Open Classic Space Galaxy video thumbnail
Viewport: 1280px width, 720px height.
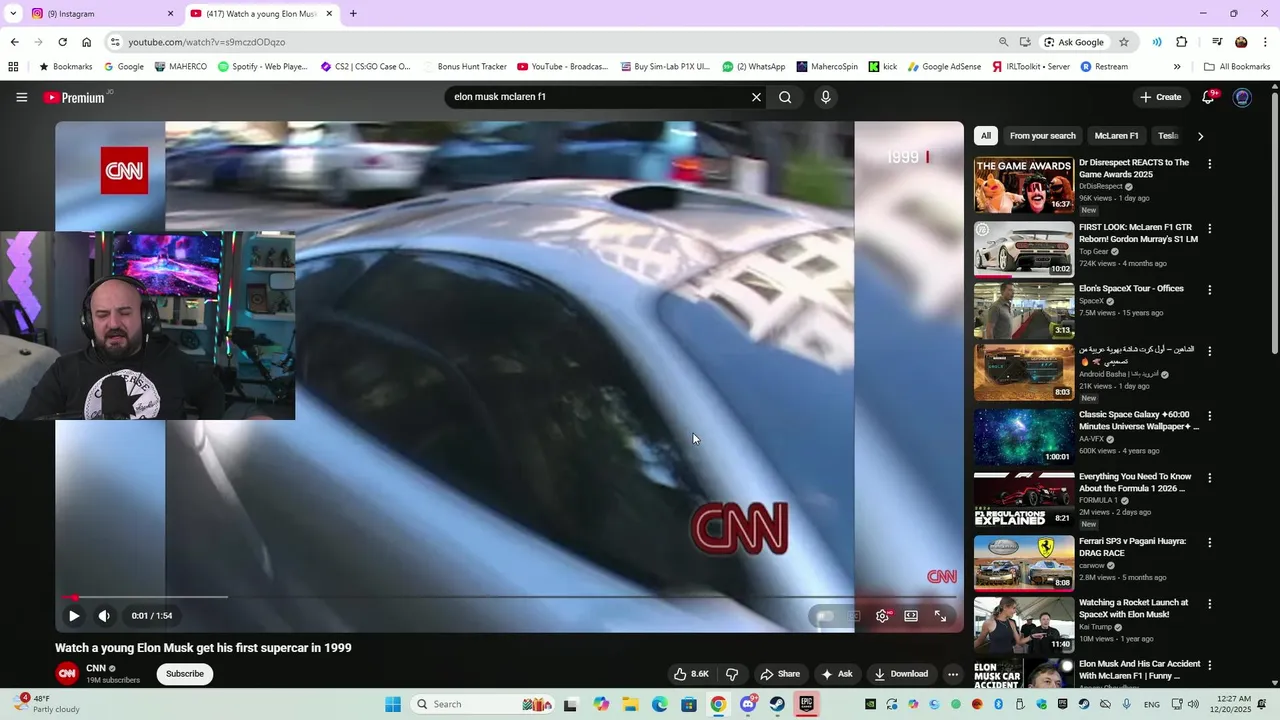(x=1024, y=437)
